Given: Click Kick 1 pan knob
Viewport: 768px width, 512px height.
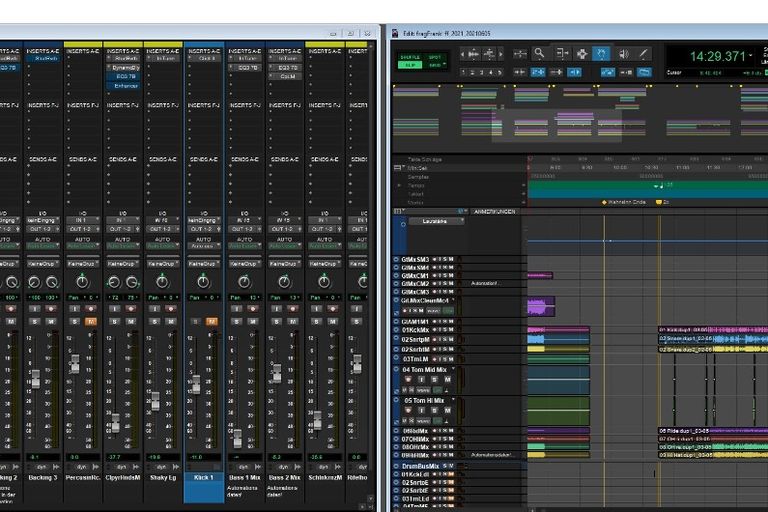Looking at the screenshot, I should click(x=203, y=281).
